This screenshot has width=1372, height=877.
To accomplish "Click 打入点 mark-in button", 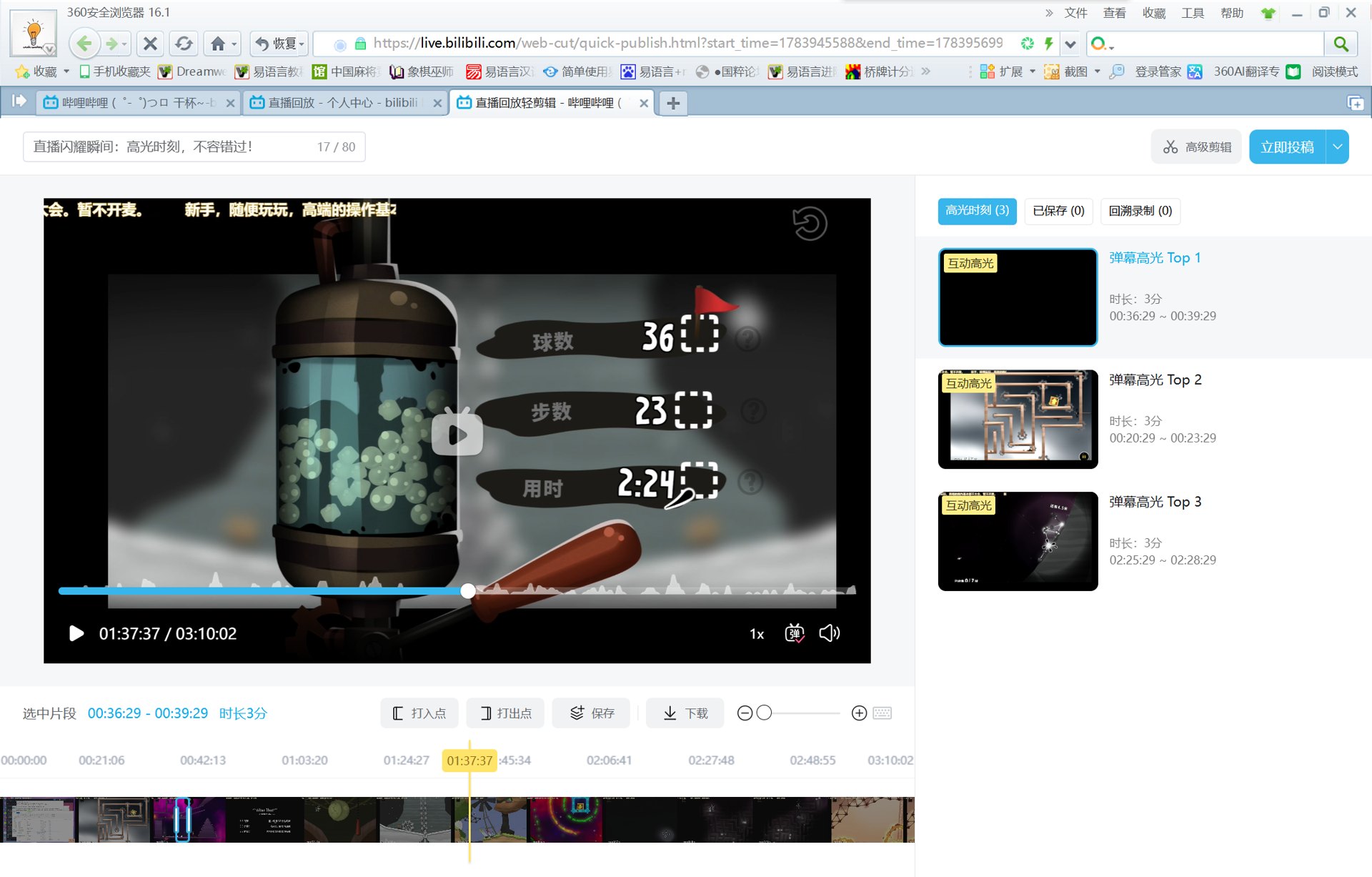I will pyautogui.click(x=419, y=713).
